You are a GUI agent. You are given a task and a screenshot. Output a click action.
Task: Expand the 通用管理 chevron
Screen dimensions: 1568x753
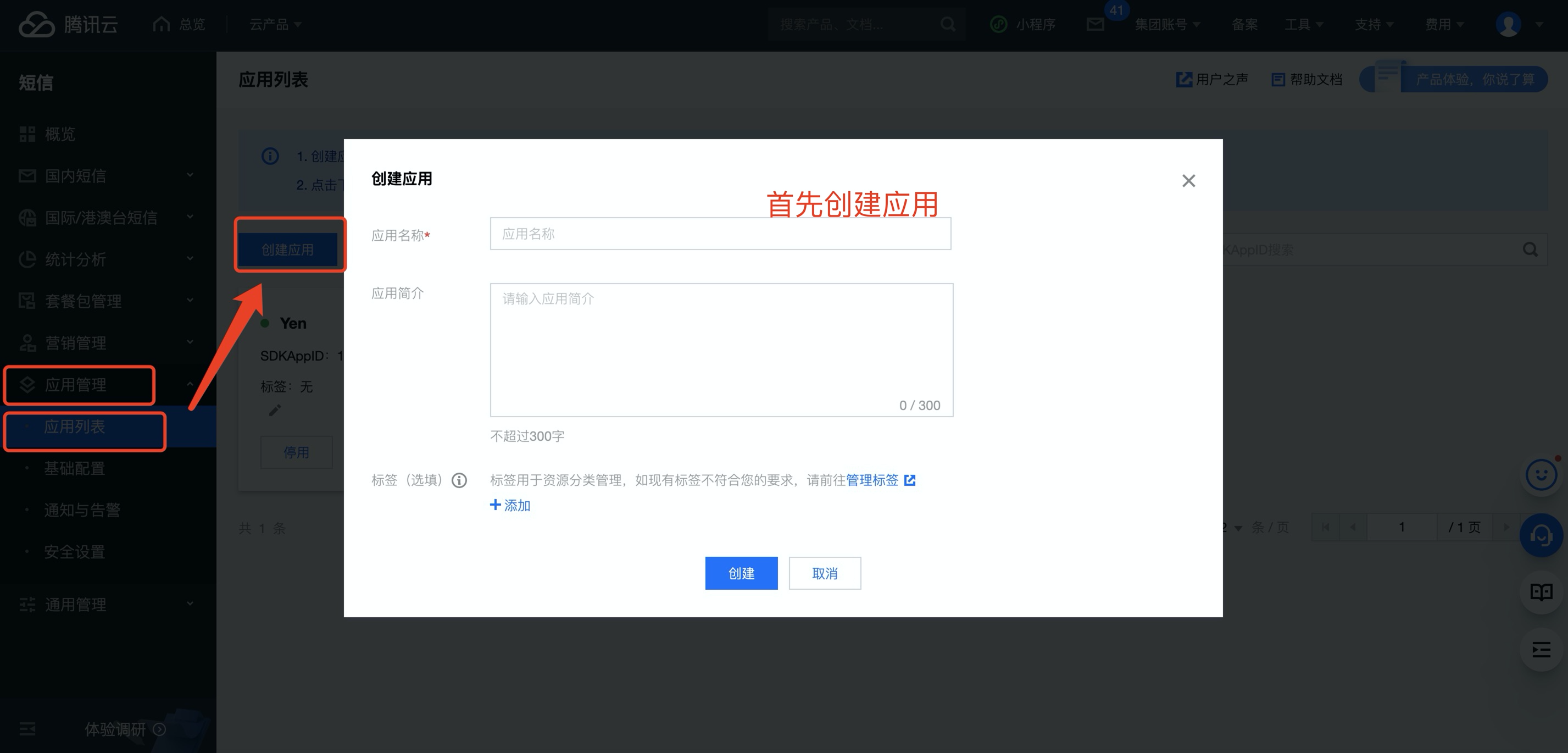coord(190,604)
